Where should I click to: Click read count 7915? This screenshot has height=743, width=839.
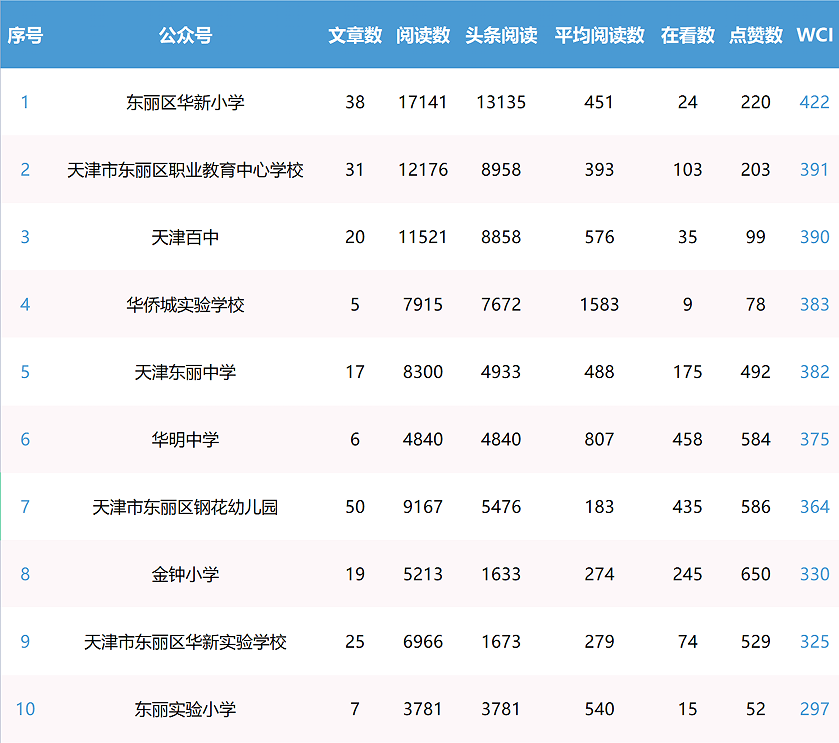(423, 305)
